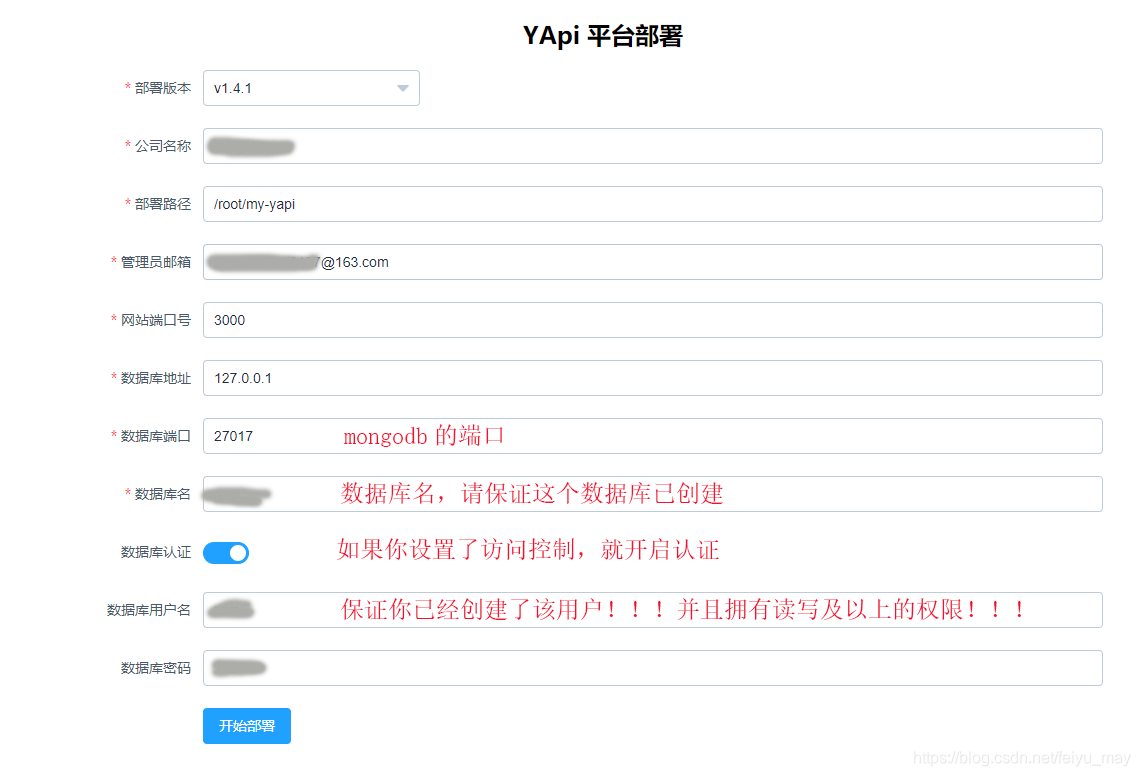Screen dimensions: 1140x776
Task: Click the 数据库密码 label
Action: pyautogui.click(x=156, y=668)
